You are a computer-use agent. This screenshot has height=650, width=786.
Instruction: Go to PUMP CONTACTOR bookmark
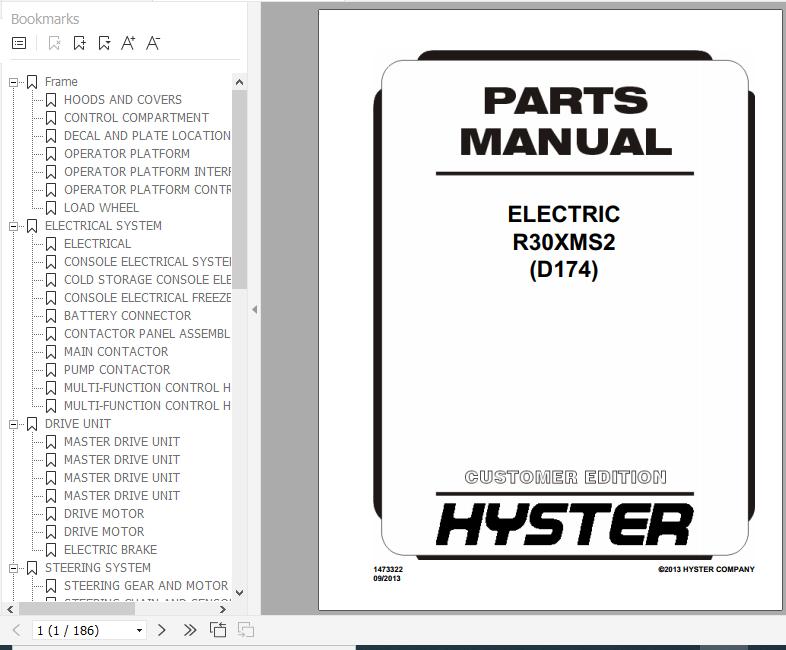coord(117,370)
